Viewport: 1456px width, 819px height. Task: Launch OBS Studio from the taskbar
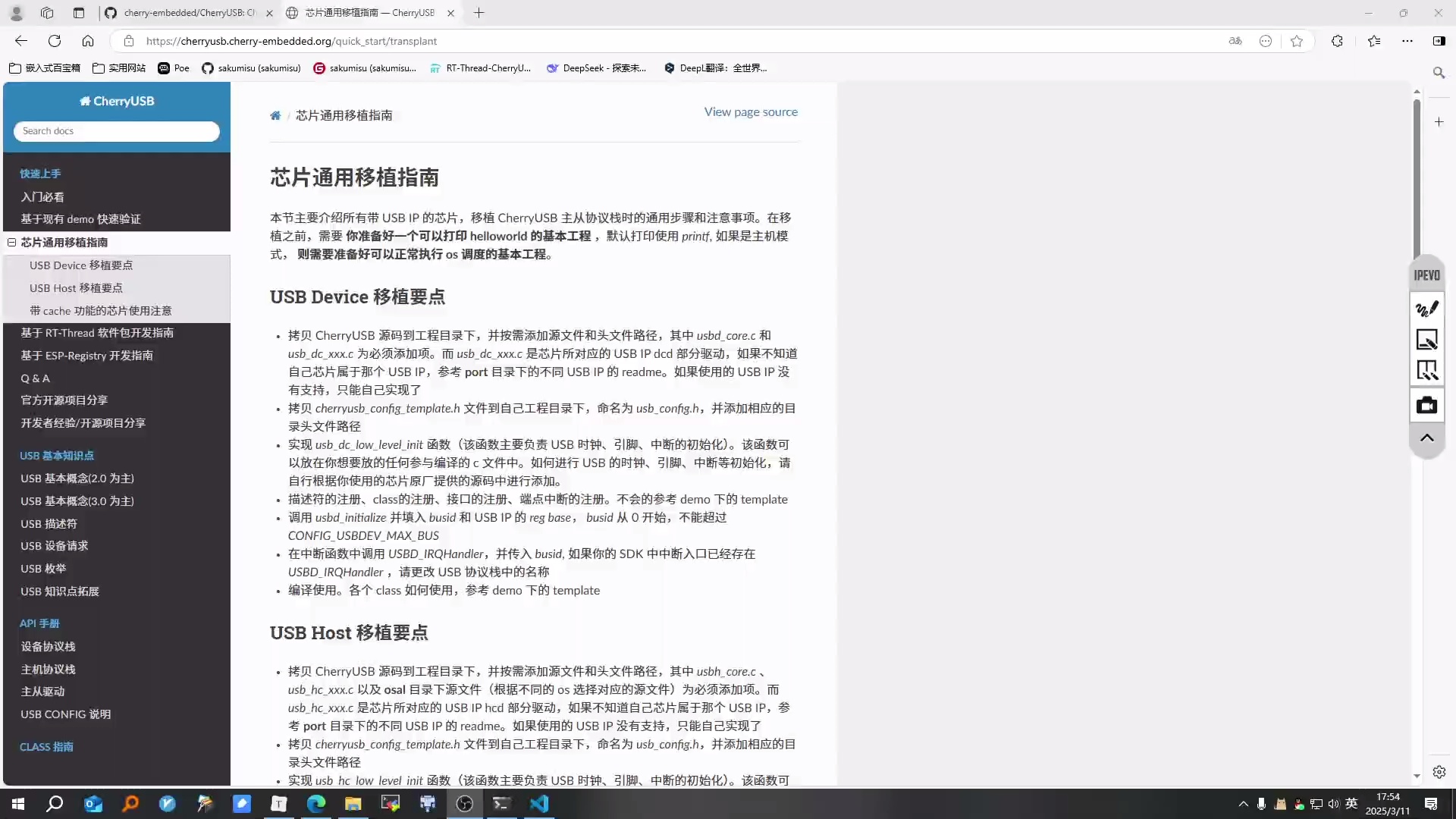point(464,804)
